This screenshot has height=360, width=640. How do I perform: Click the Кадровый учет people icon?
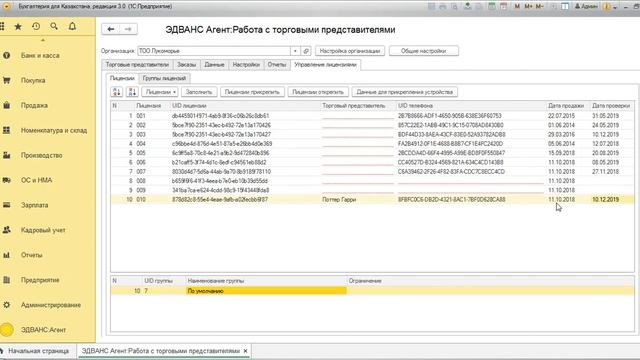pyautogui.click(x=7, y=230)
